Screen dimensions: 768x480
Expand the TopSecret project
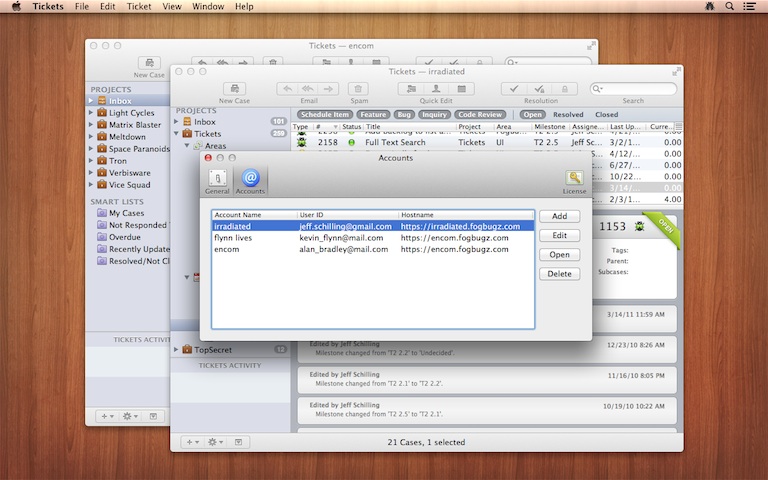coord(177,350)
